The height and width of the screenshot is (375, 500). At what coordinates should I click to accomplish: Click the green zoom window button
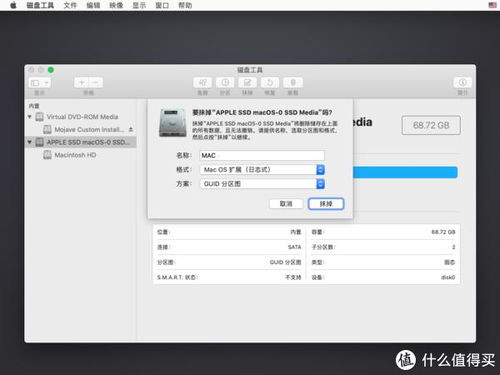[51, 70]
